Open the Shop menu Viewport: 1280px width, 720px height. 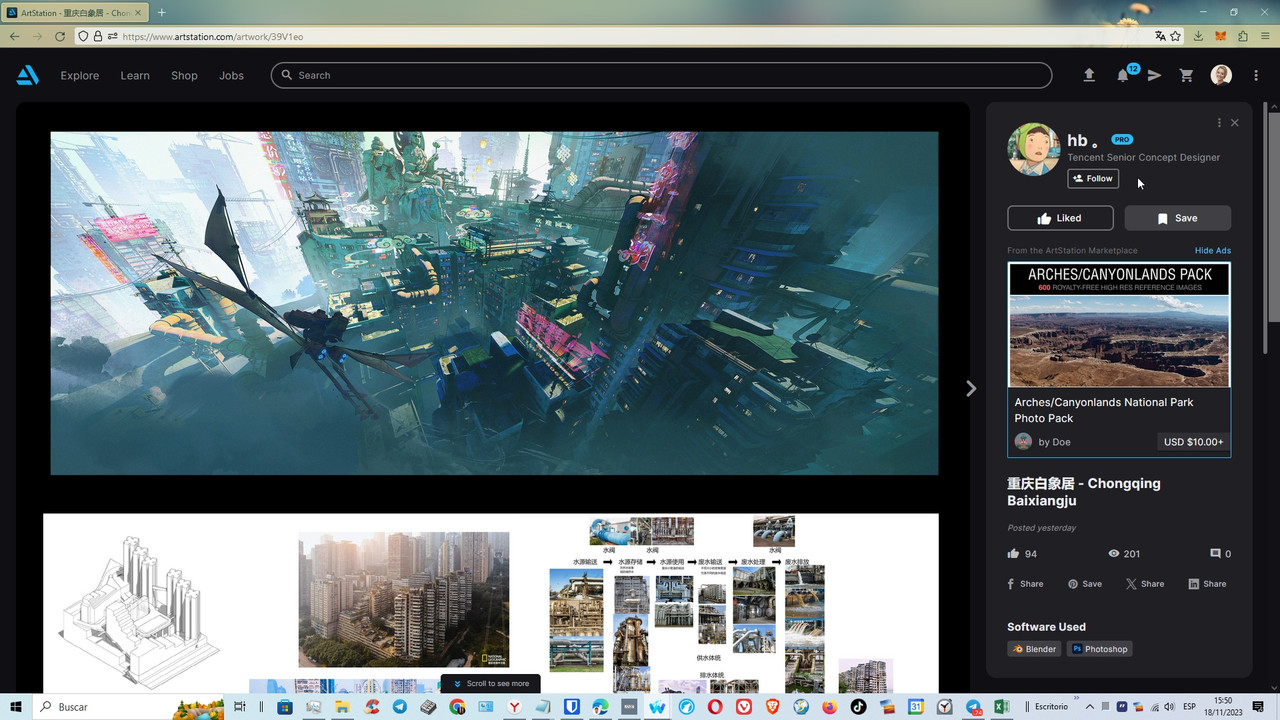tap(184, 75)
